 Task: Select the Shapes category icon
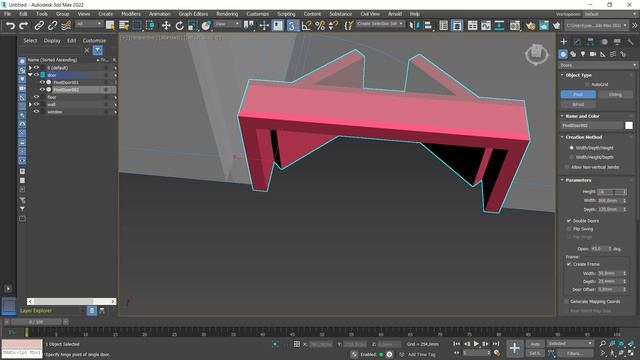coord(573,54)
